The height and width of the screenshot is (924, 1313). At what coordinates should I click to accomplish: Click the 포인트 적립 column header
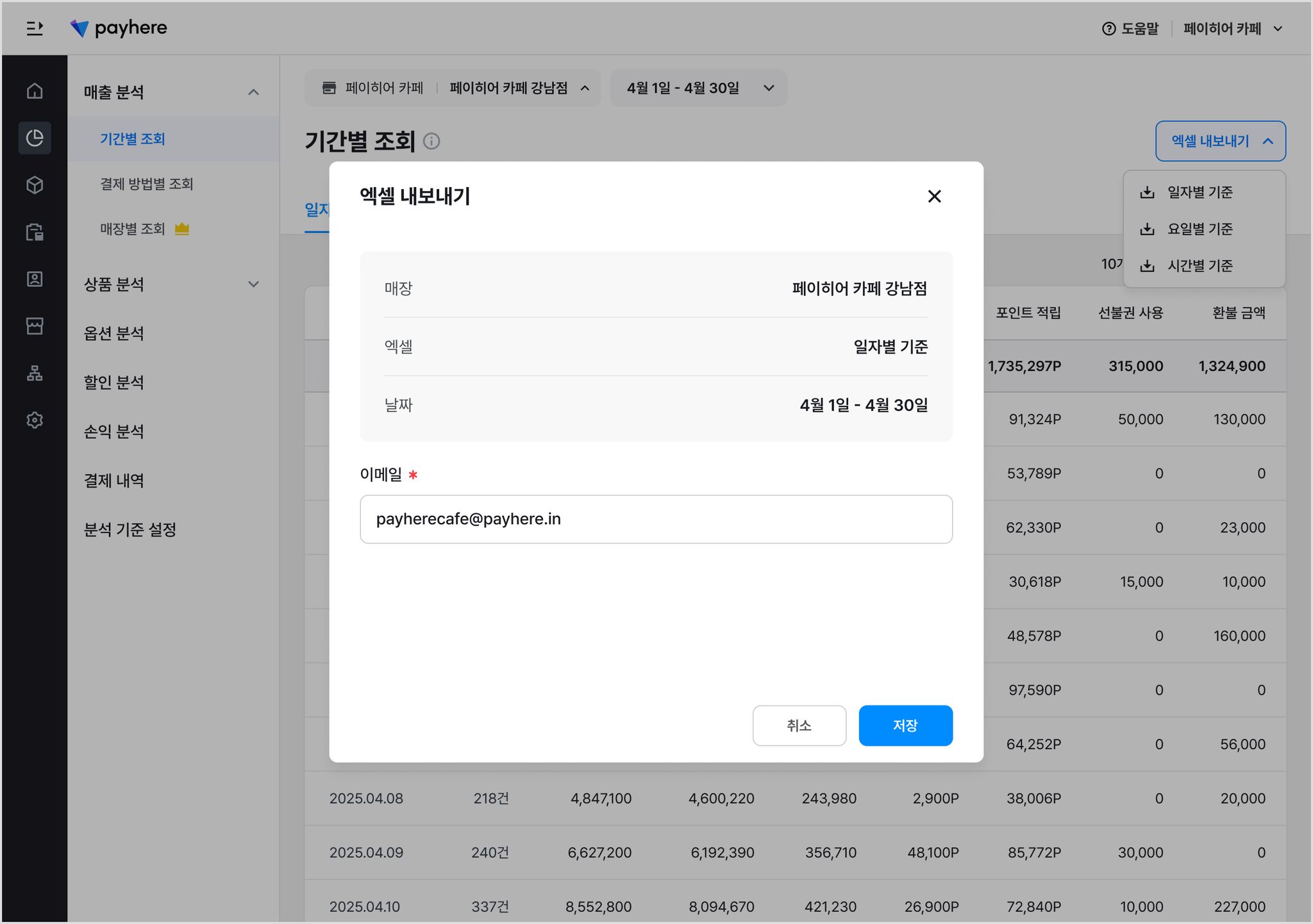coord(1028,313)
